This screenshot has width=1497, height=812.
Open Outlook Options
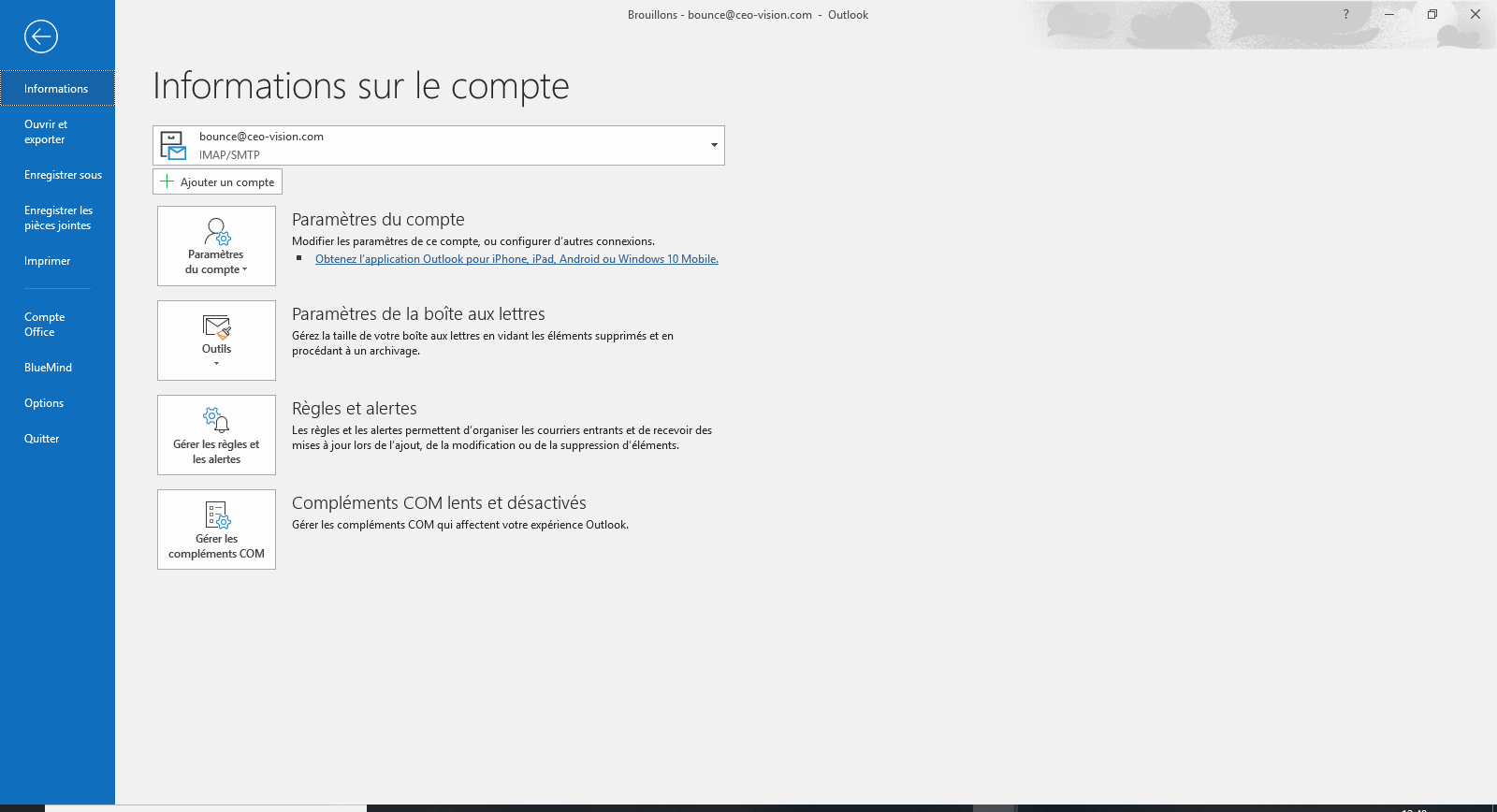pyautogui.click(x=44, y=403)
